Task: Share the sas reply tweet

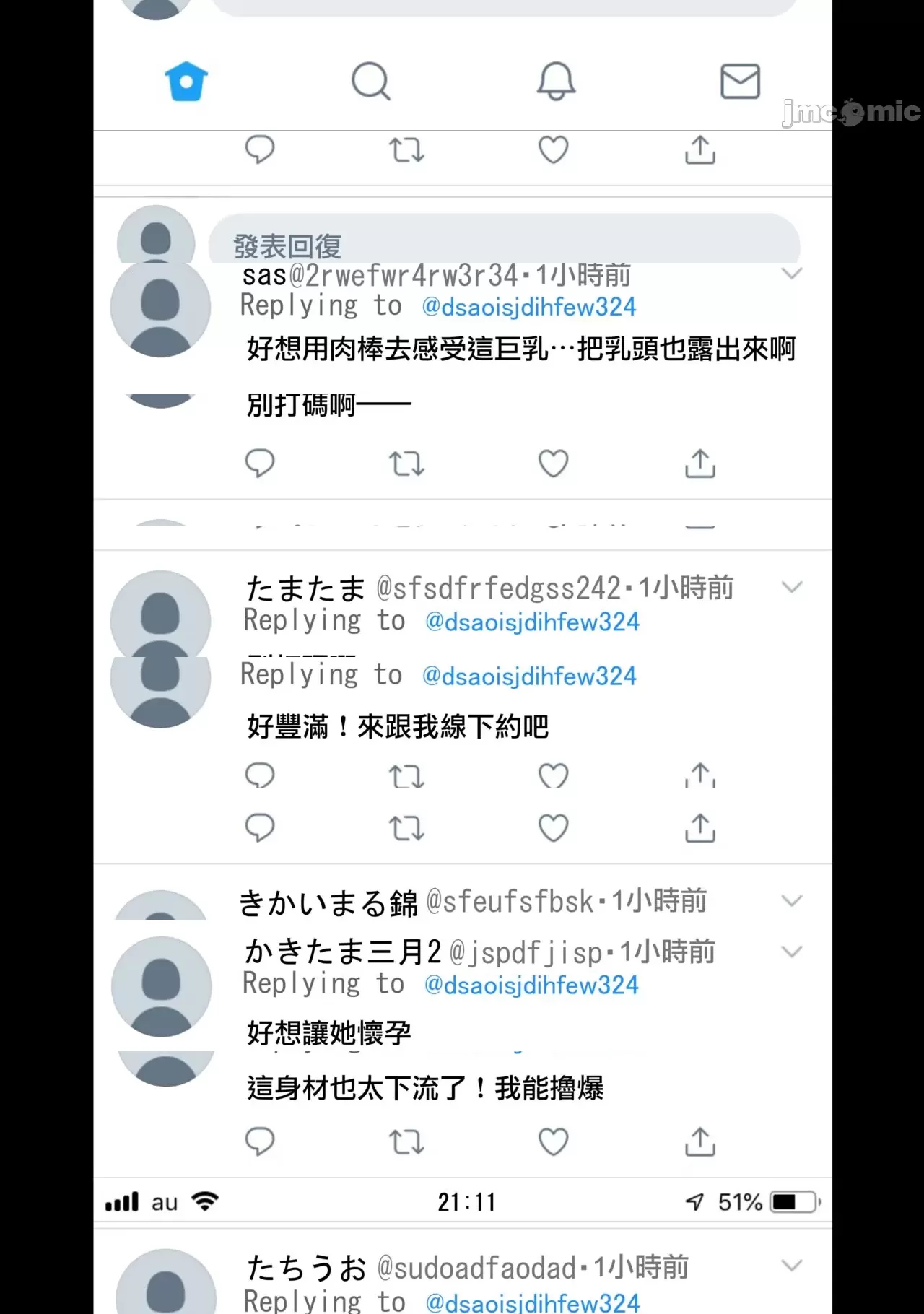Action: tap(700, 464)
